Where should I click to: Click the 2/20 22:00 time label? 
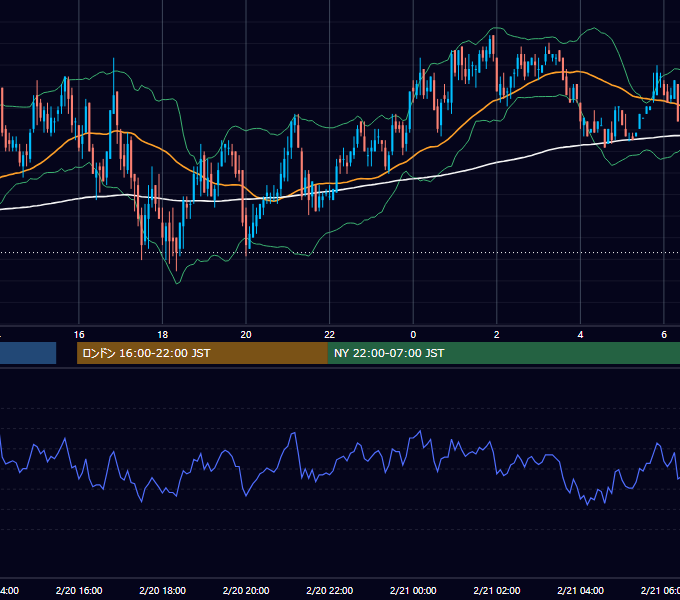330,590
